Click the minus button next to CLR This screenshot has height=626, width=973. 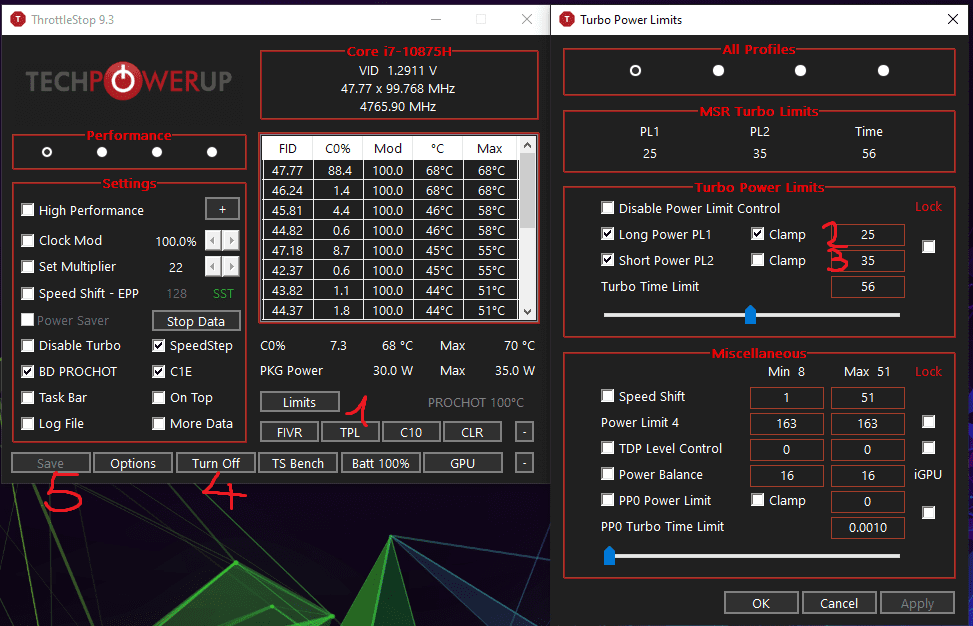(524, 432)
